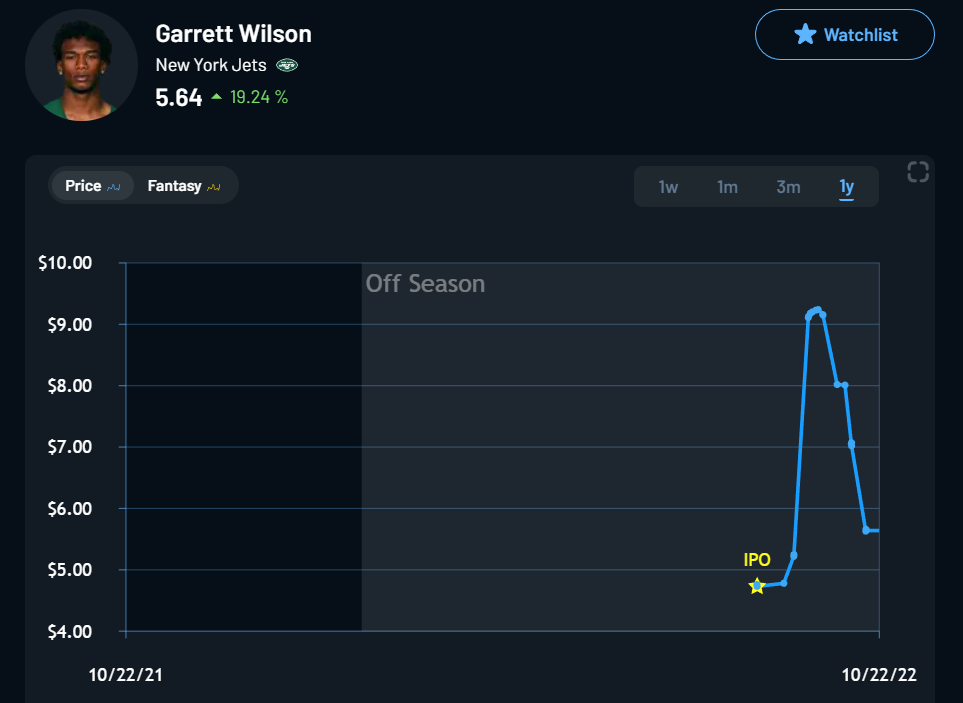
Task: Click the chart's peak data point near $9.20
Action: click(818, 310)
